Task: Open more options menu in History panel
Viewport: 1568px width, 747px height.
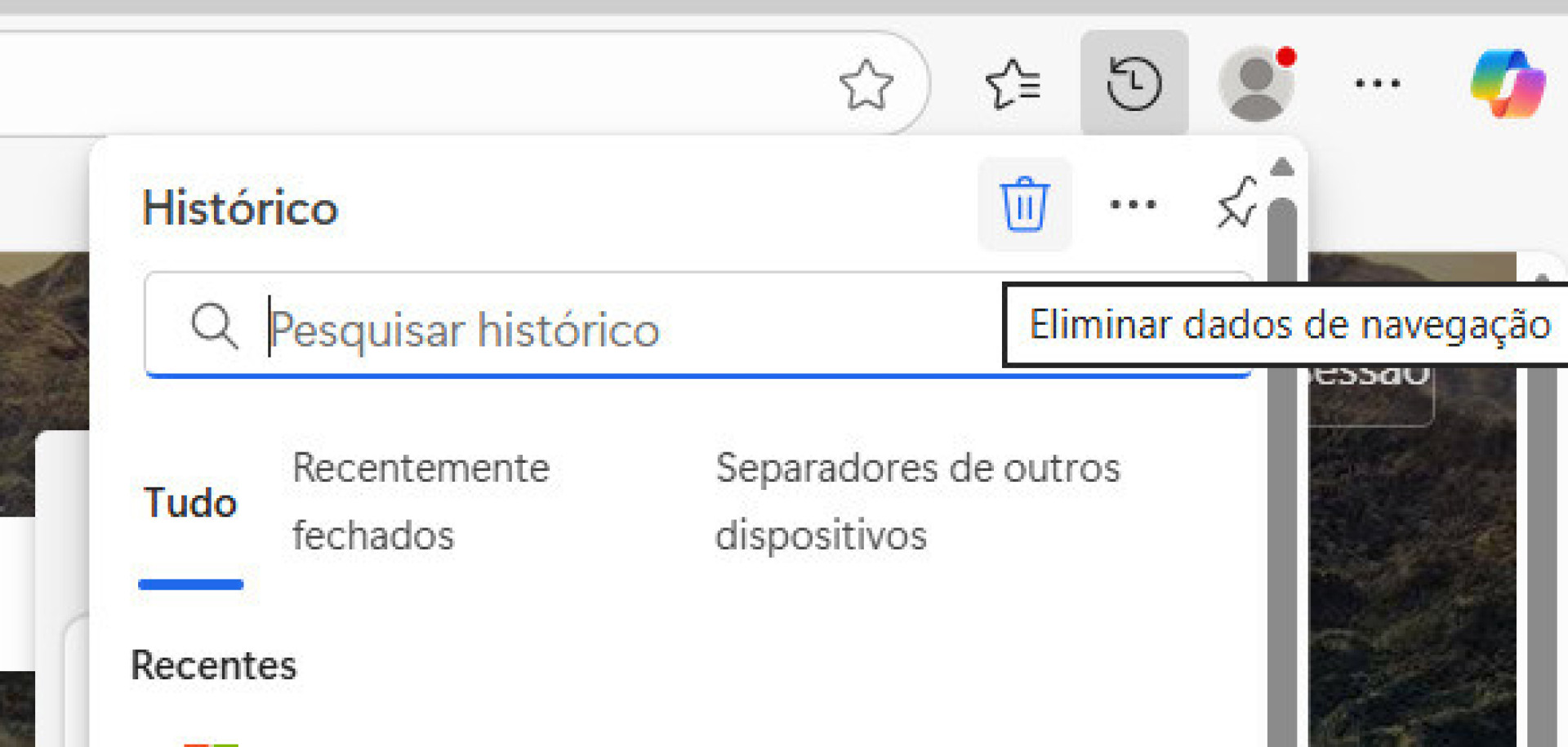Action: [x=1134, y=204]
